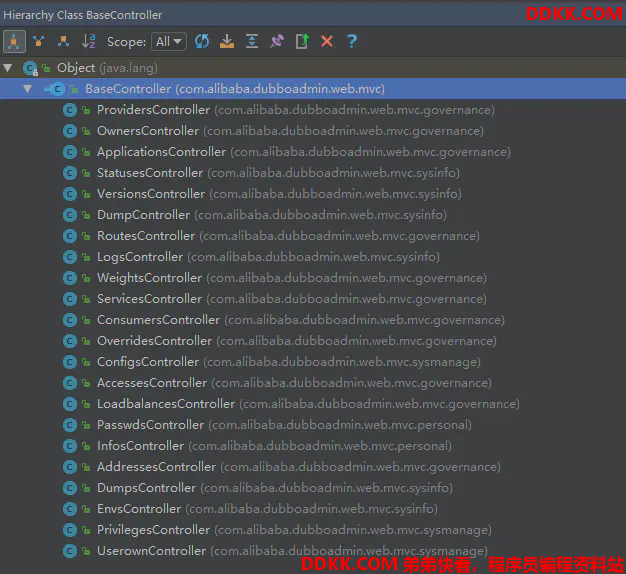The image size is (626, 574).
Task: Click the class icon next to AccessesController
Action: point(70,383)
